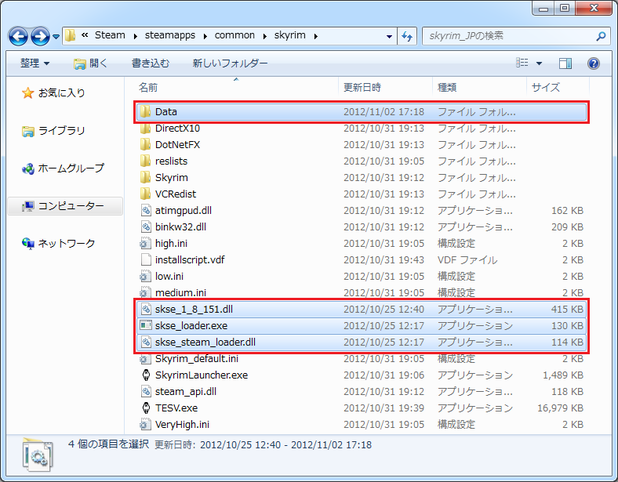Open the view options dropdown arrow
This screenshot has height=482, width=618.
click(x=539, y=63)
